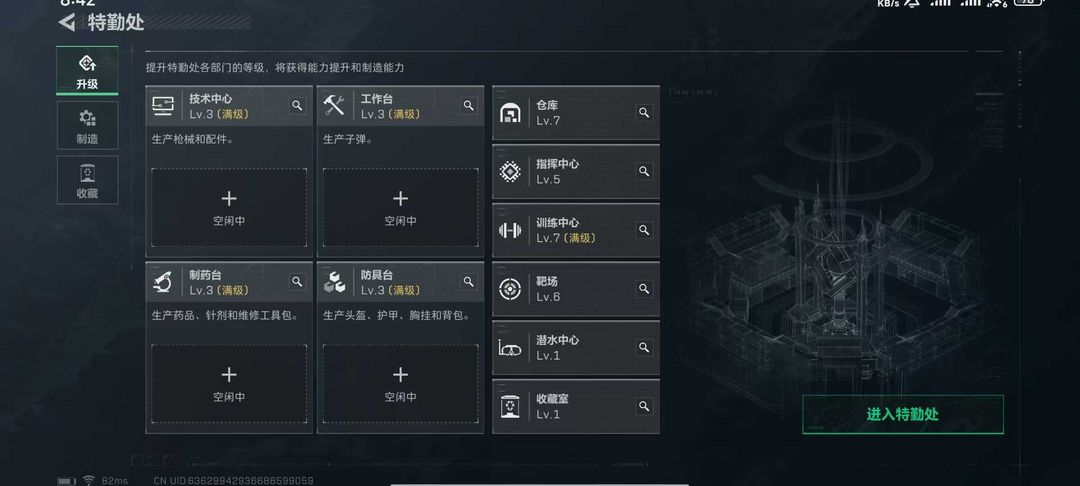Select the 靶场 Lv.6 department row
1080x486 pixels.
pyautogui.click(x=576, y=288)
